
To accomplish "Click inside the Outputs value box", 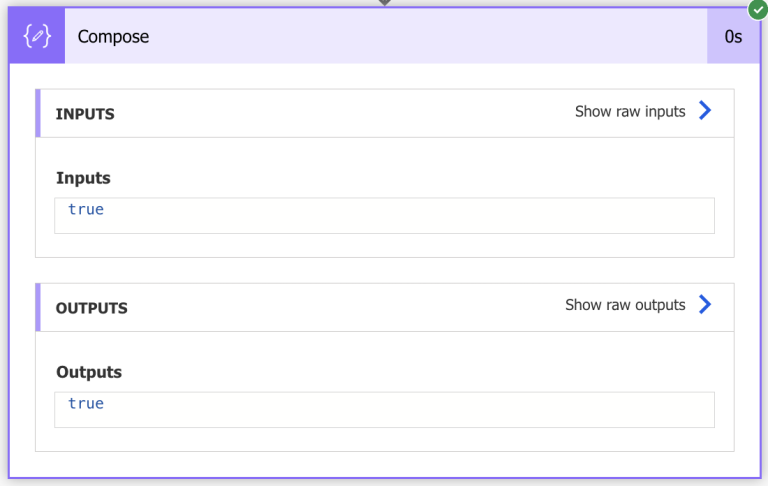I will point(400,409).
